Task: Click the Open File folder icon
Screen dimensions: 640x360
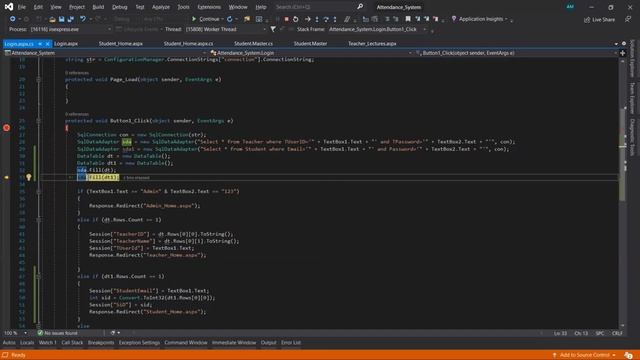Action: pyautogui.click(x=52, y=19)
